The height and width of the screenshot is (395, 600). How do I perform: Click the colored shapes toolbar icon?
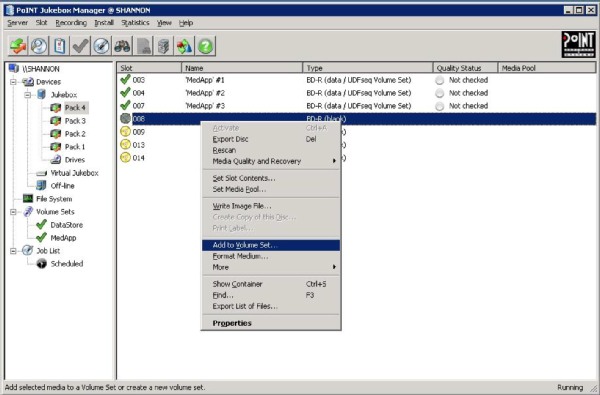coord(185,46)
